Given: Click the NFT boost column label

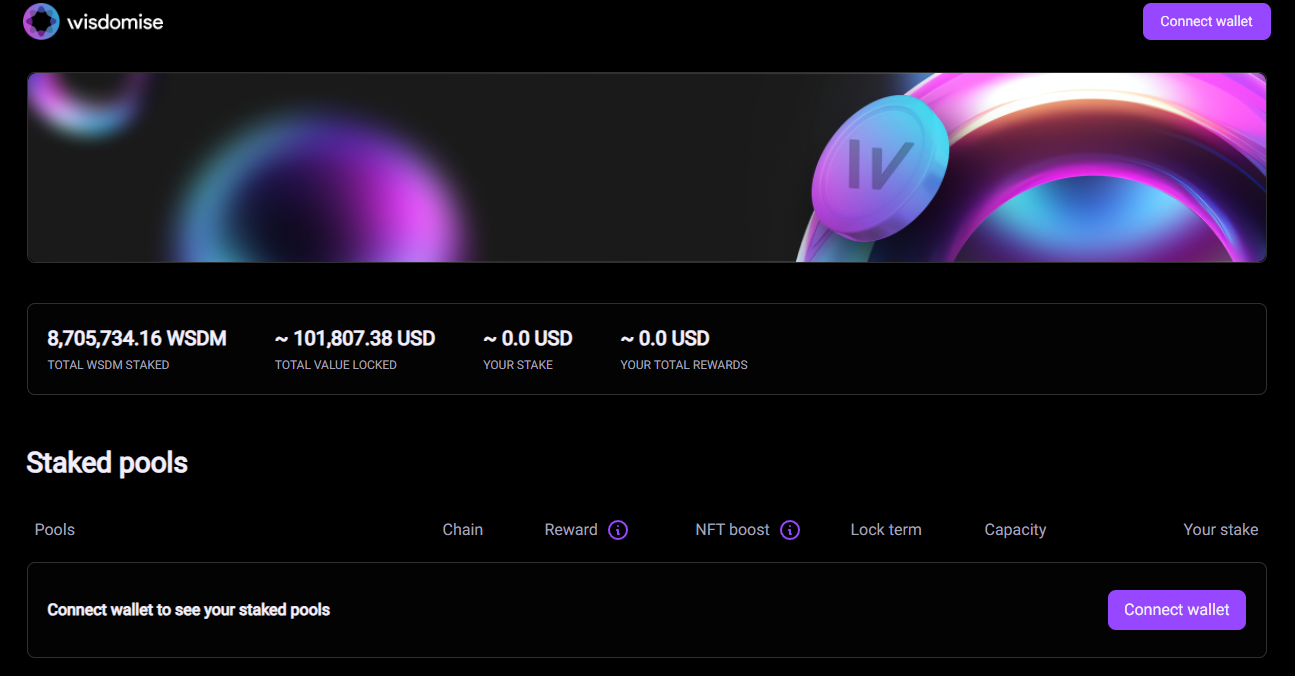Looking at the screenshot, I should tap(732, 530).
